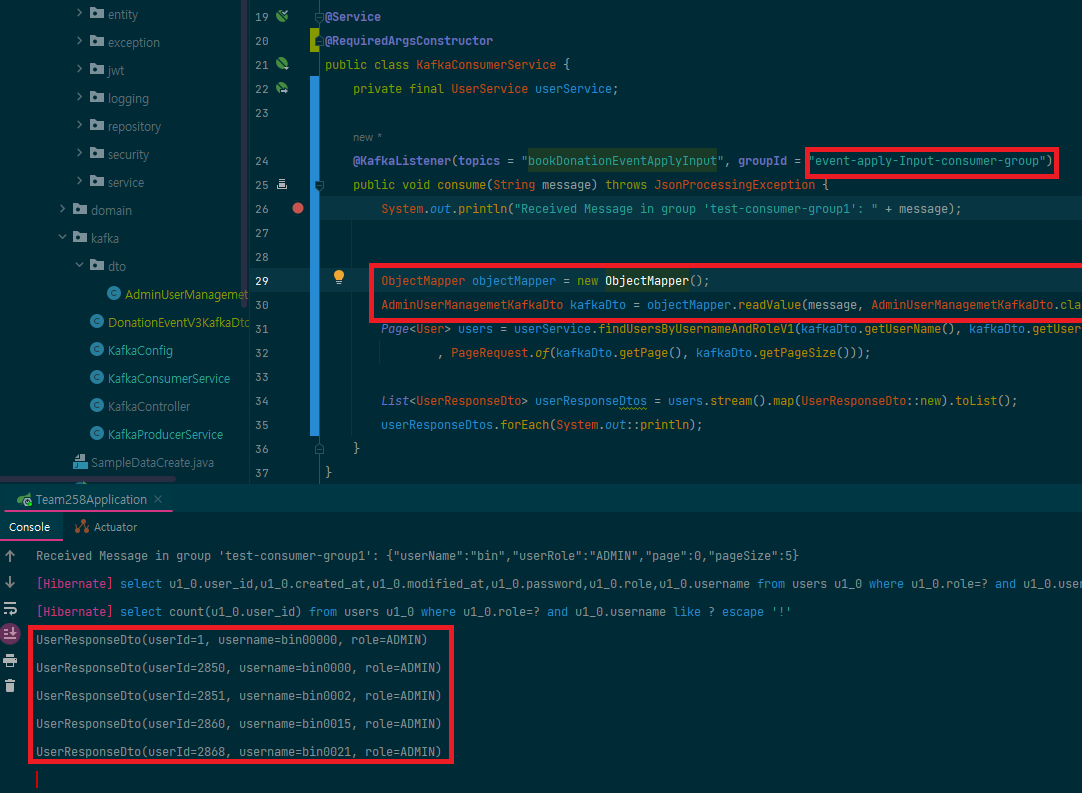Toggle soft-wrap in the console

coord(10,609)
